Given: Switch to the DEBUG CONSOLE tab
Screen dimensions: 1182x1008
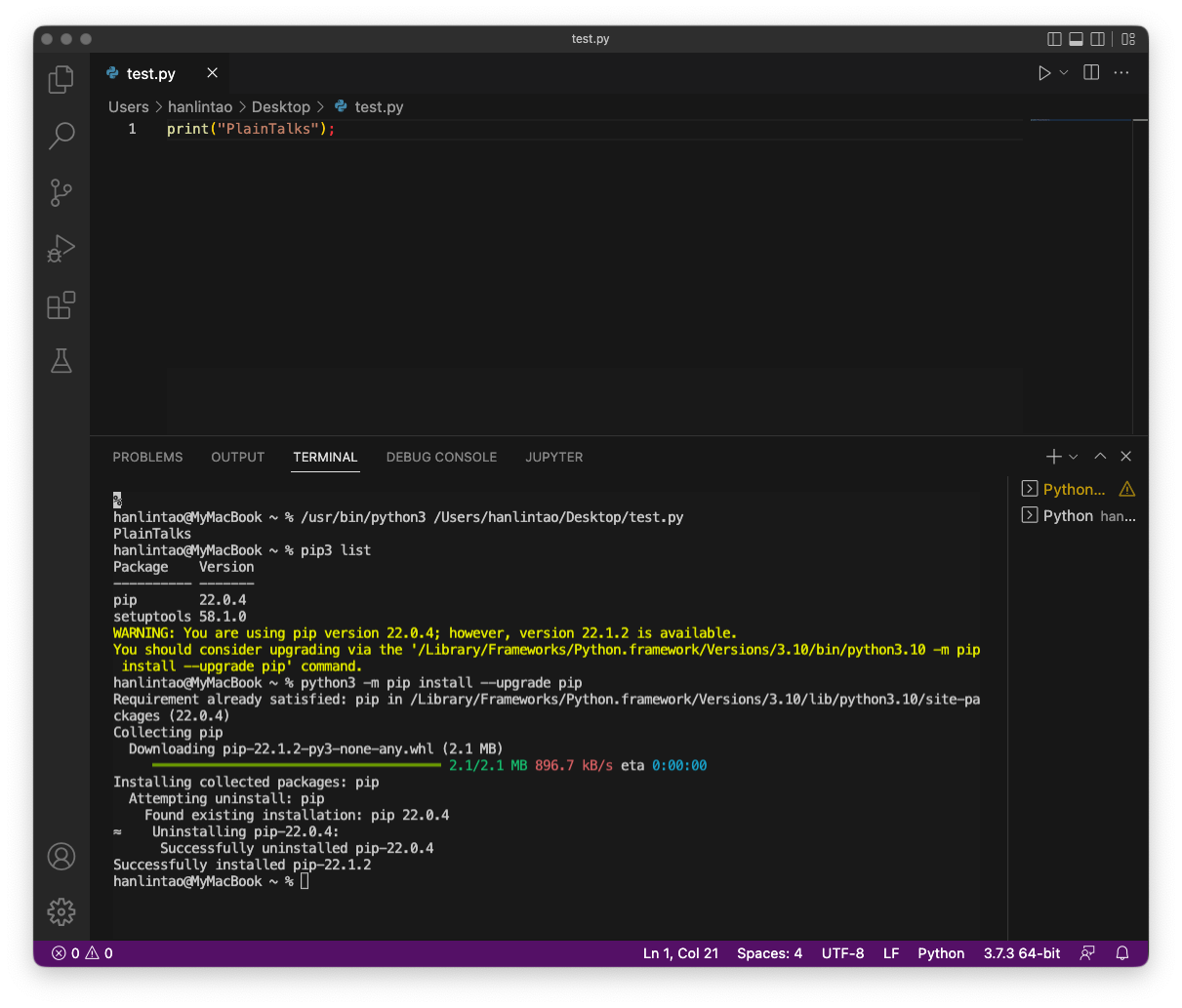Looking at the screenshot, I should coord(441,457).
